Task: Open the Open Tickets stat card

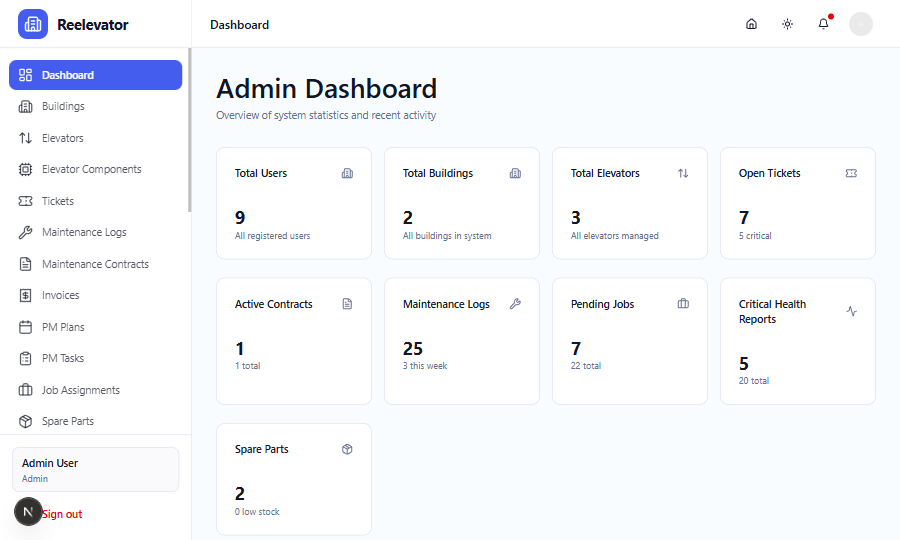Action: tap(797, 203)
